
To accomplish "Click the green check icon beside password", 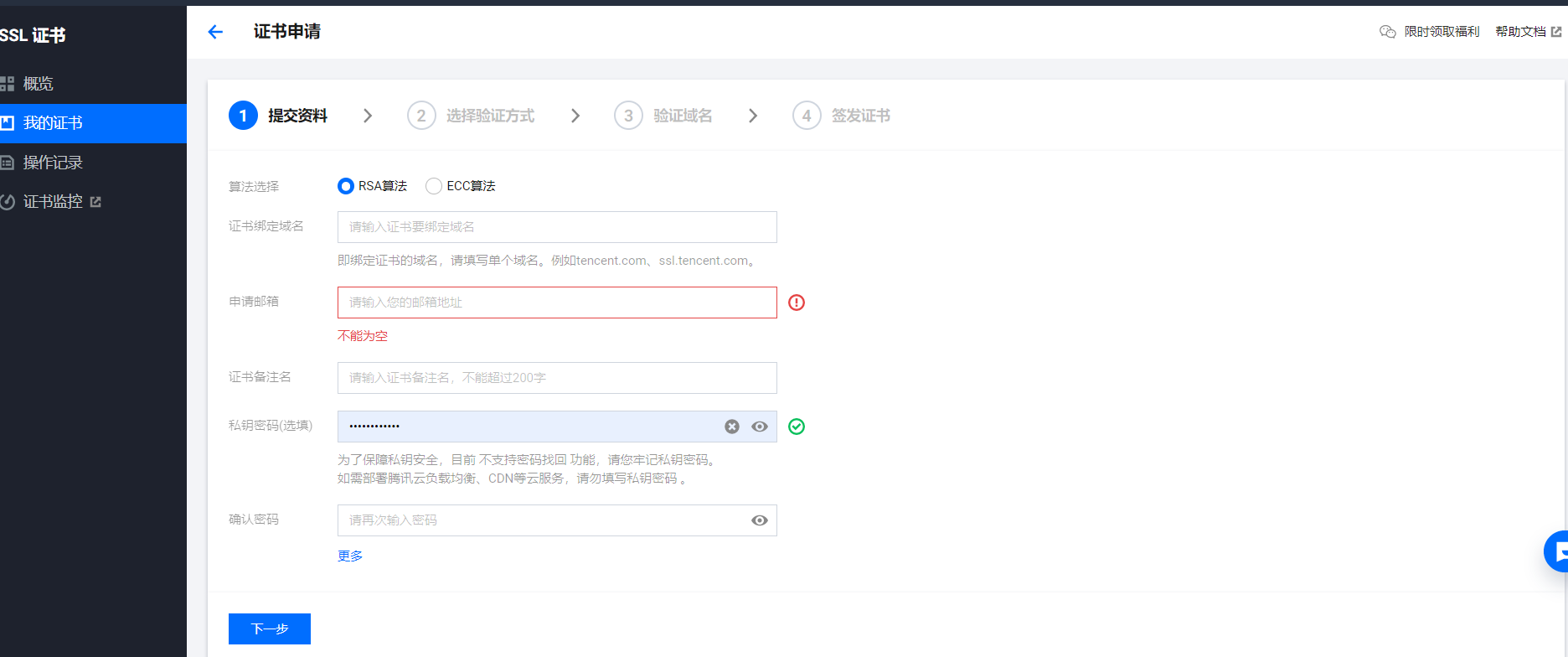I will pyautogui.click(x=797, y=427).
